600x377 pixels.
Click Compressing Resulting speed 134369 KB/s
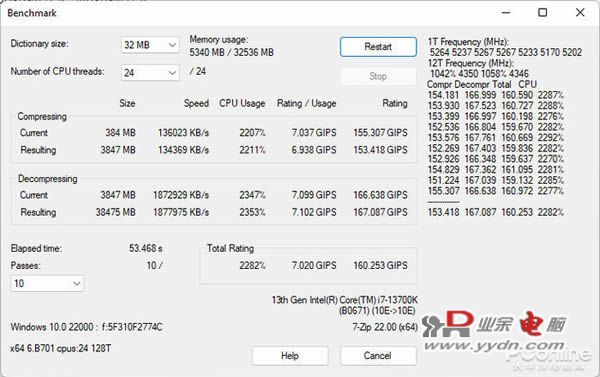point(183,150)
